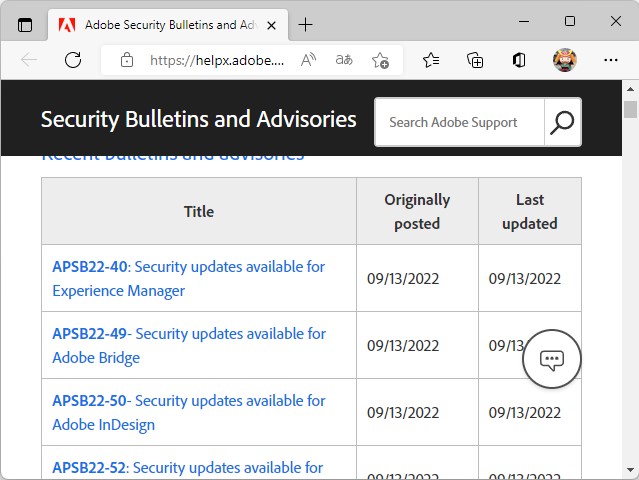The height and width of the screenshot is (480, 639).
Task: Open the tab actions menu icon
Action: point(25,24)
